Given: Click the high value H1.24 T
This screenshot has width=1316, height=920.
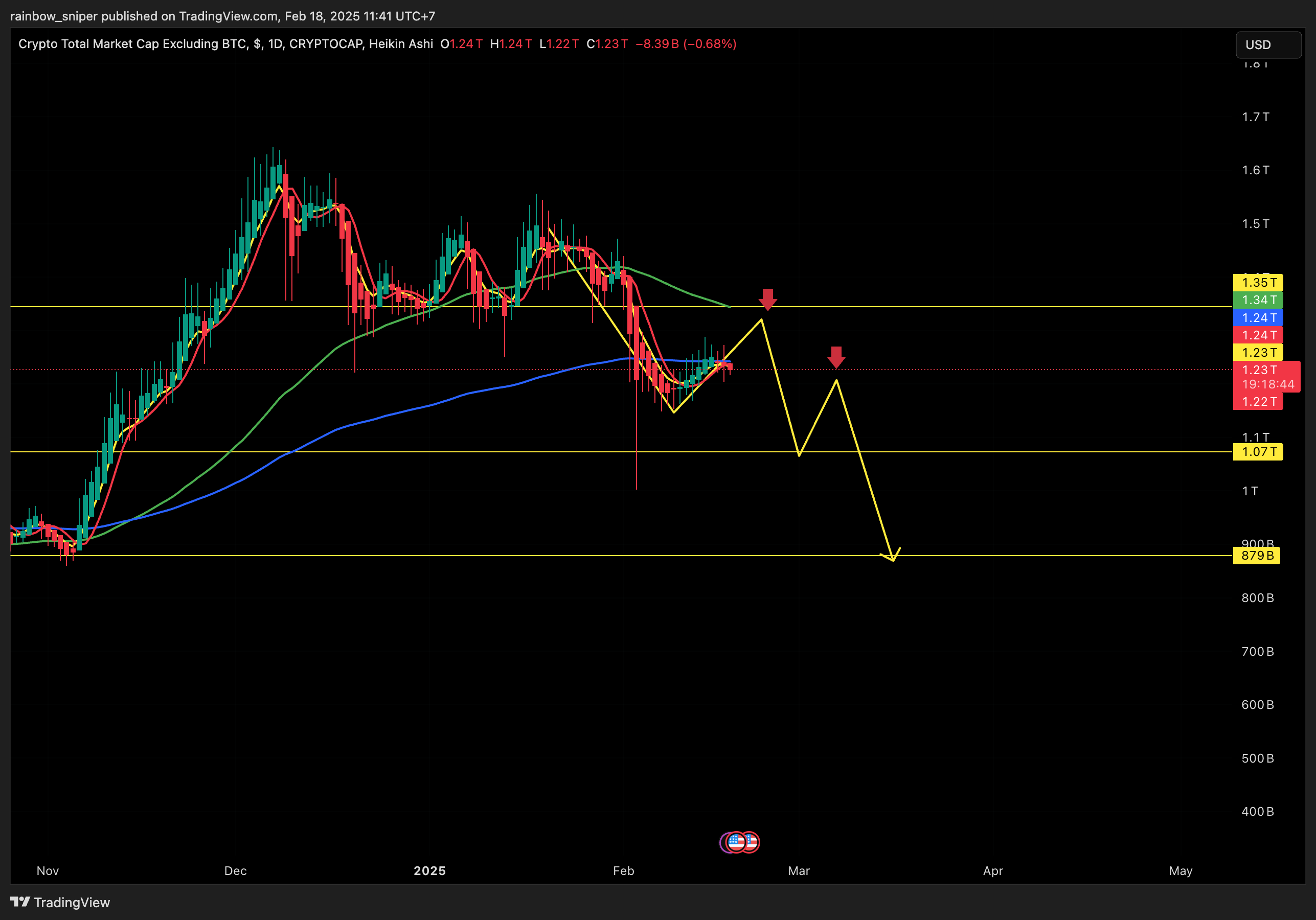Looking at the screenshot, I should (x=511, y=44).
